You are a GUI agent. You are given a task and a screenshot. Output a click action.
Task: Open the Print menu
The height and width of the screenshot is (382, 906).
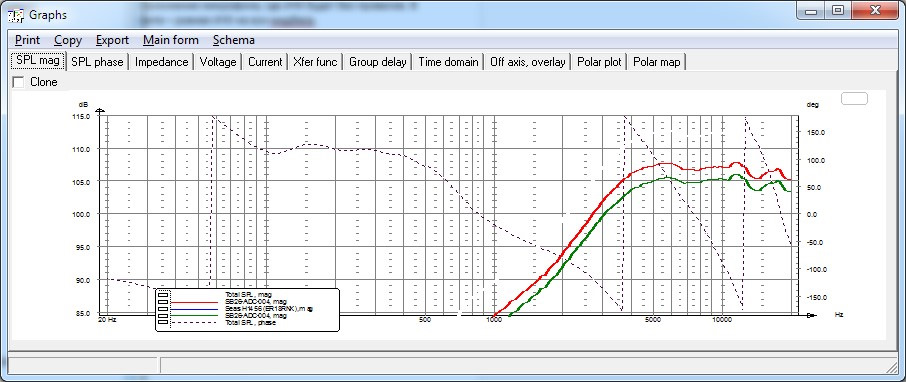coord(28,40)
